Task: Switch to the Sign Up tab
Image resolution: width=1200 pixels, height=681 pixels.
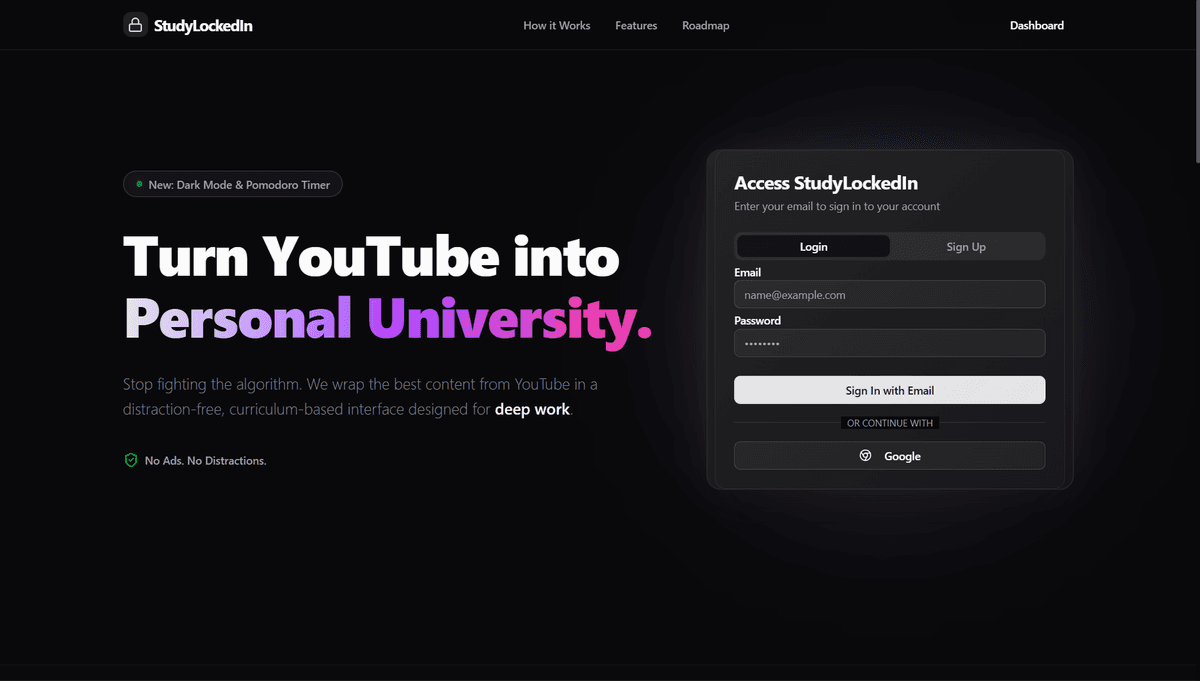Action: [966, 247]
